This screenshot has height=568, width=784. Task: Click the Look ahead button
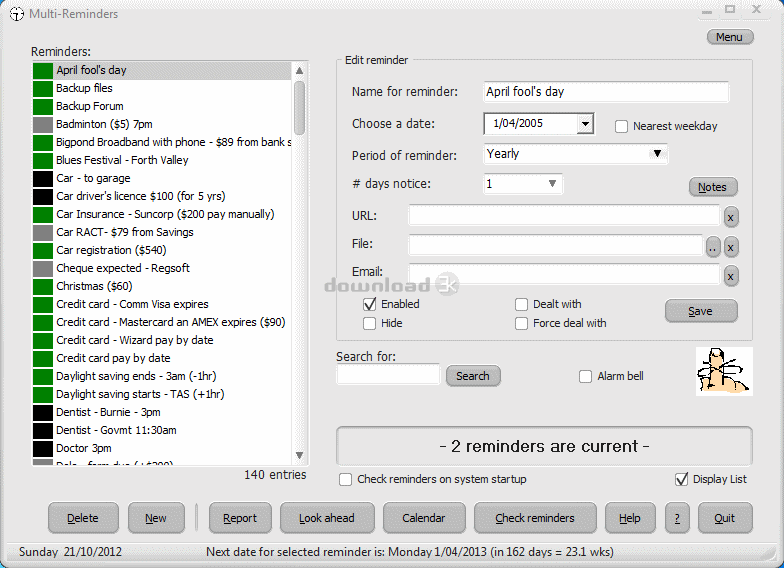coord(327,518)
